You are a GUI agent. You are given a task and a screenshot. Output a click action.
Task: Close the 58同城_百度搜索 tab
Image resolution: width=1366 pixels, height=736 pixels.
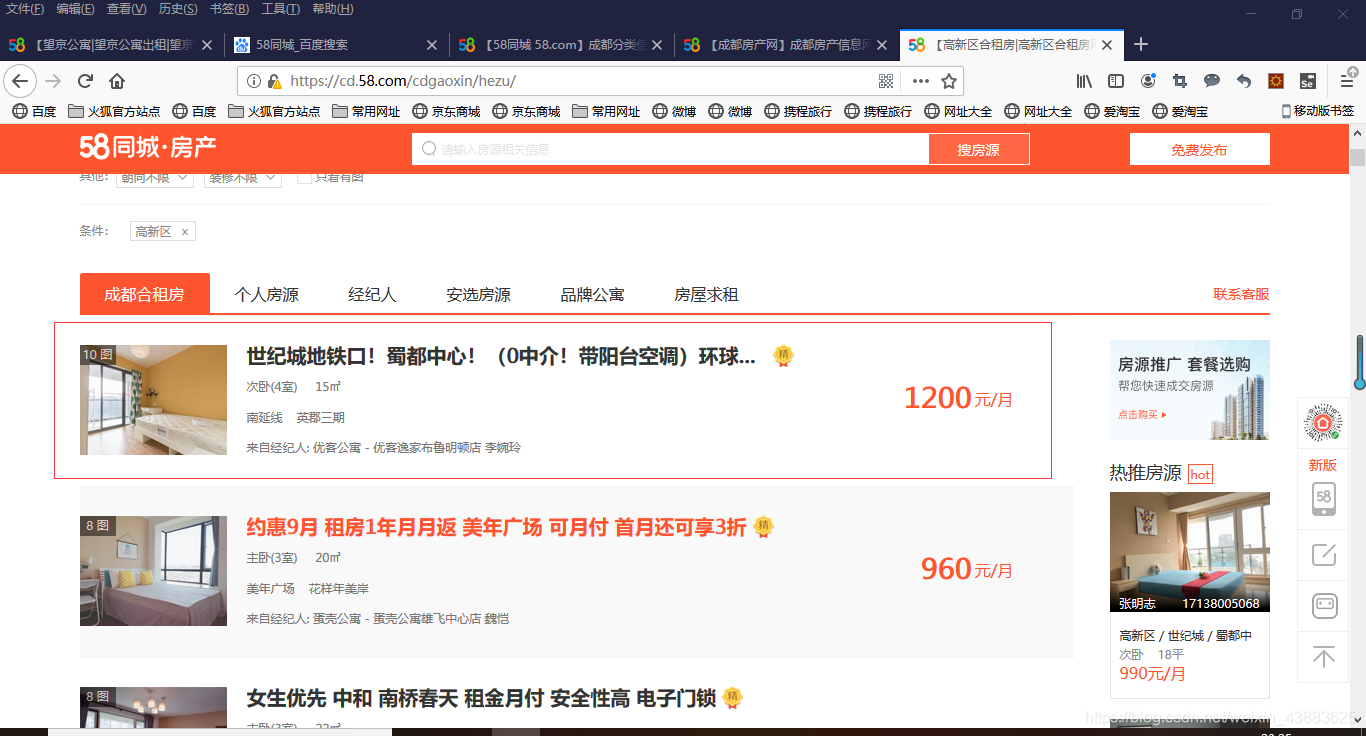[432, 45]
